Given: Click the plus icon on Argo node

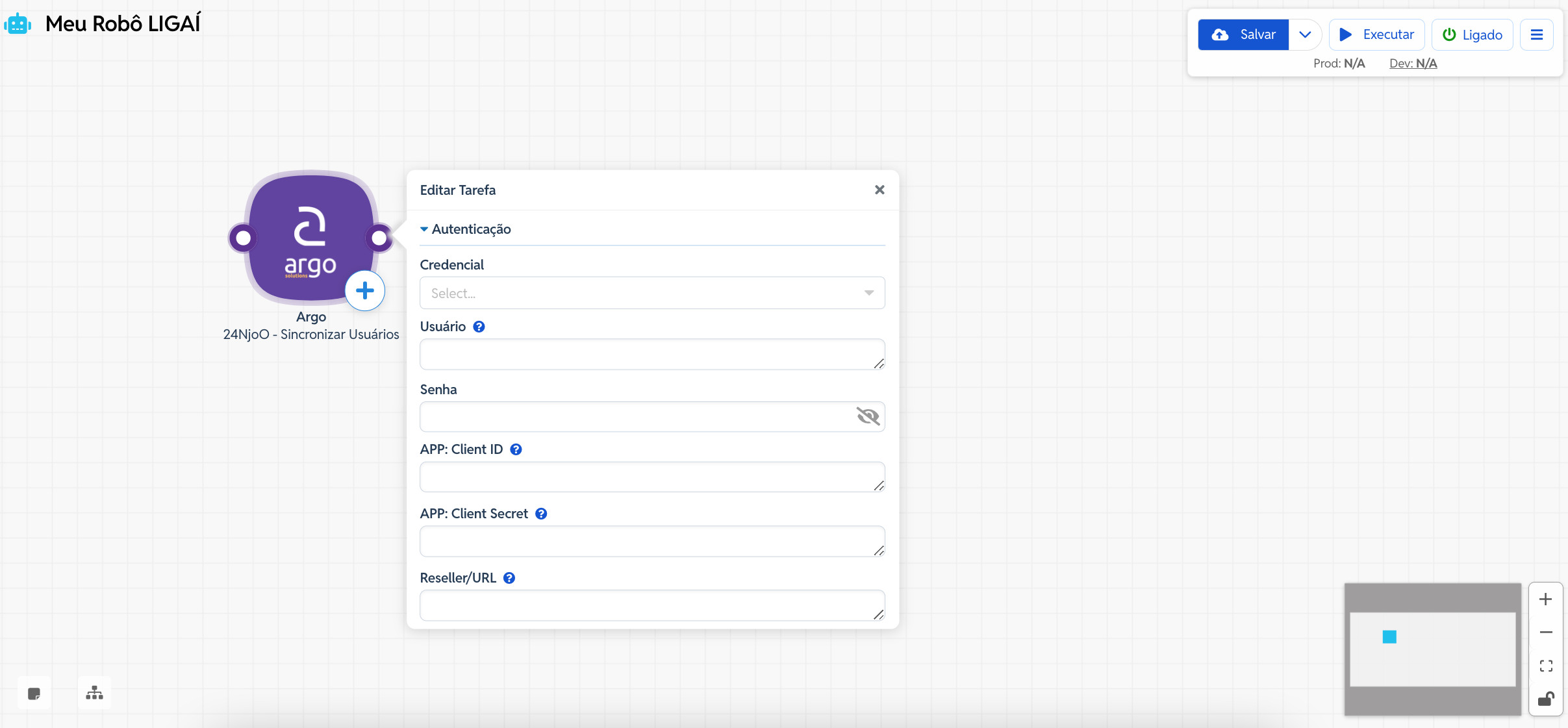Looking at the screenshot, I should click(x=365, y=291).
